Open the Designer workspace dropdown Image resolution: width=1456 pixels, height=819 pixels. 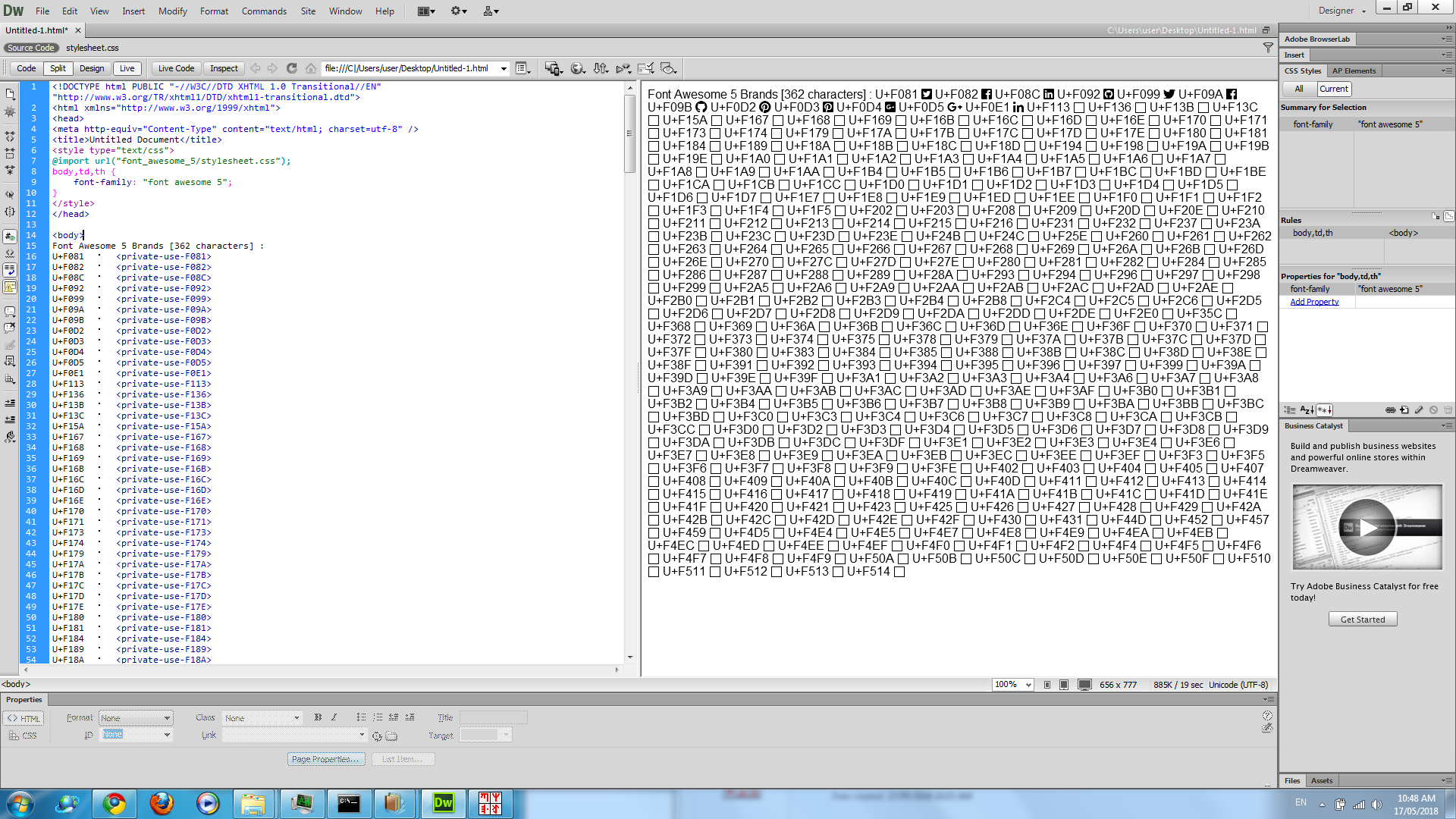pyautogui.click(x=1341, y=11)
